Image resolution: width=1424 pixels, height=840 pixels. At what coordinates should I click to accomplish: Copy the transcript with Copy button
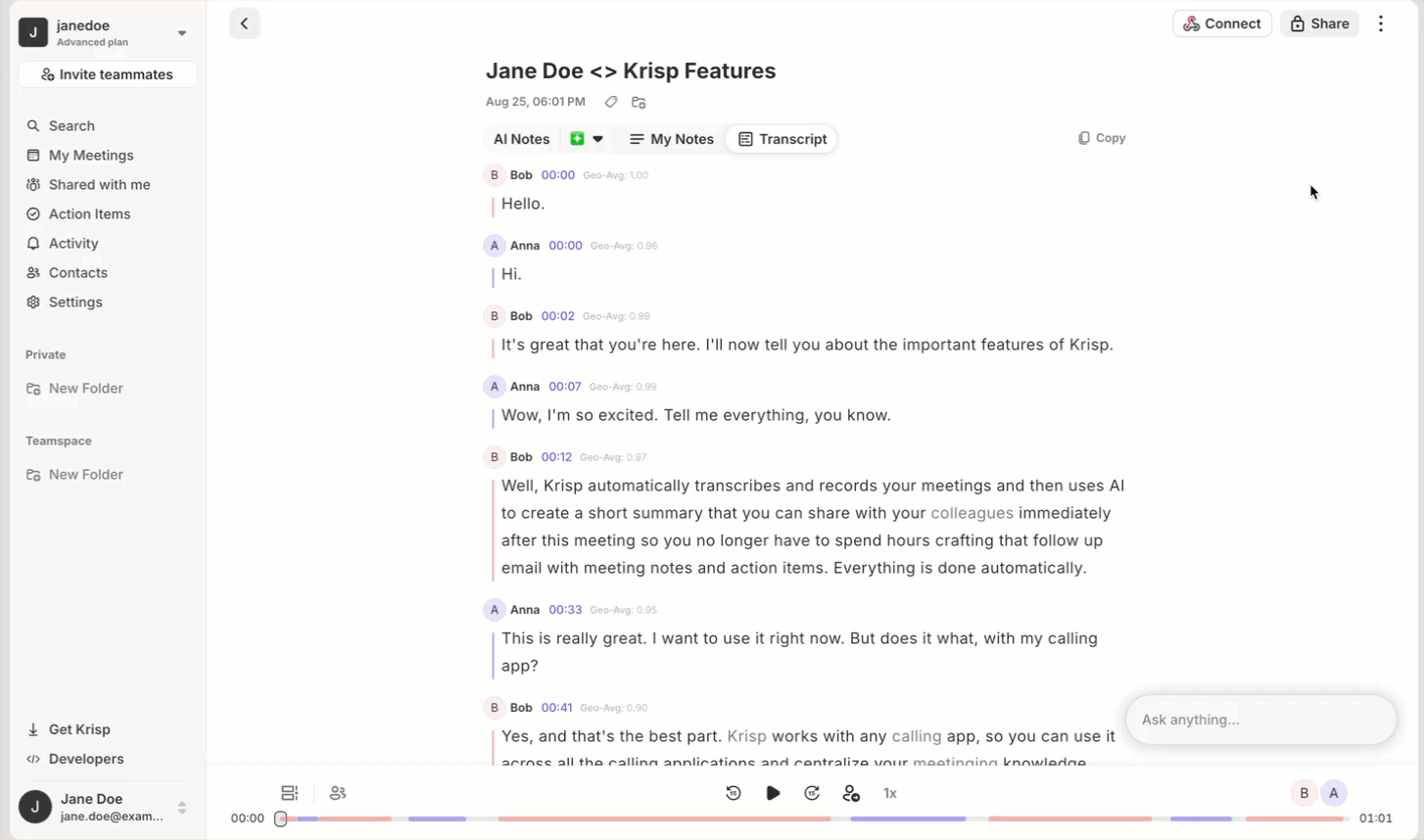pos(1102,138)
